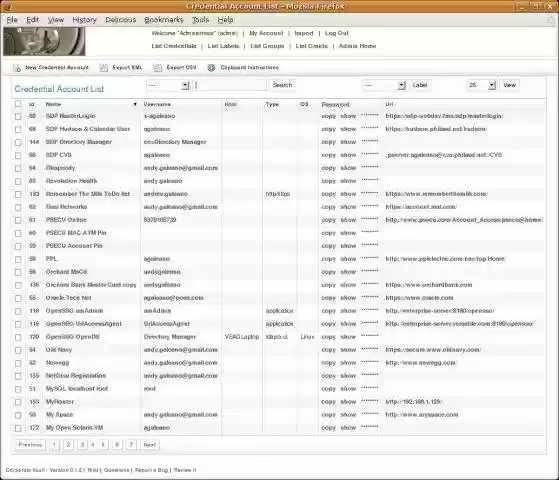The height and width of the screenshot is (480, 559).
Task: Open the MySQL localhost root entry
Action: pos(77,389)
